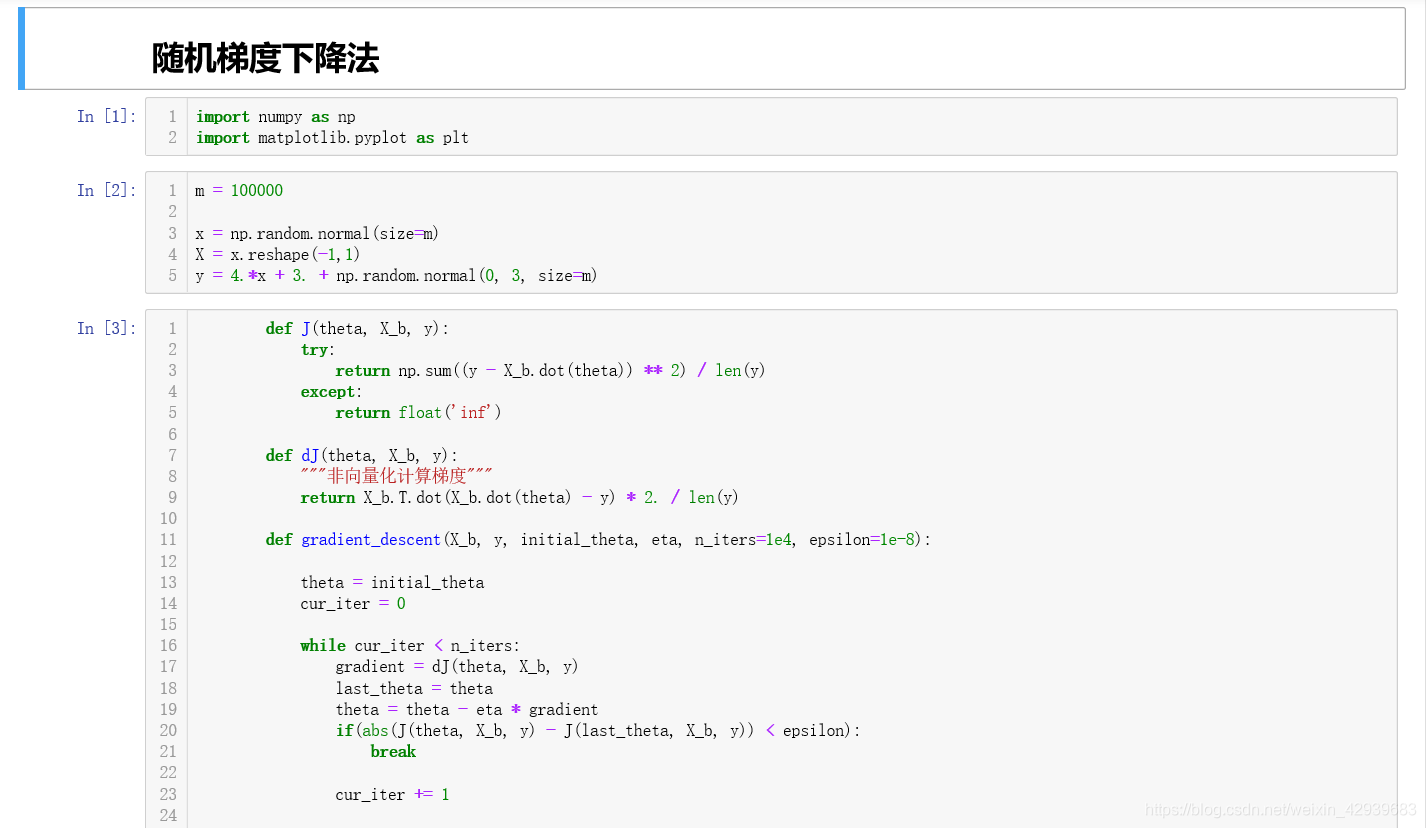
Task: Click line 'theta = theta - eta * gradient'
Action: click(x=467, y=709)
